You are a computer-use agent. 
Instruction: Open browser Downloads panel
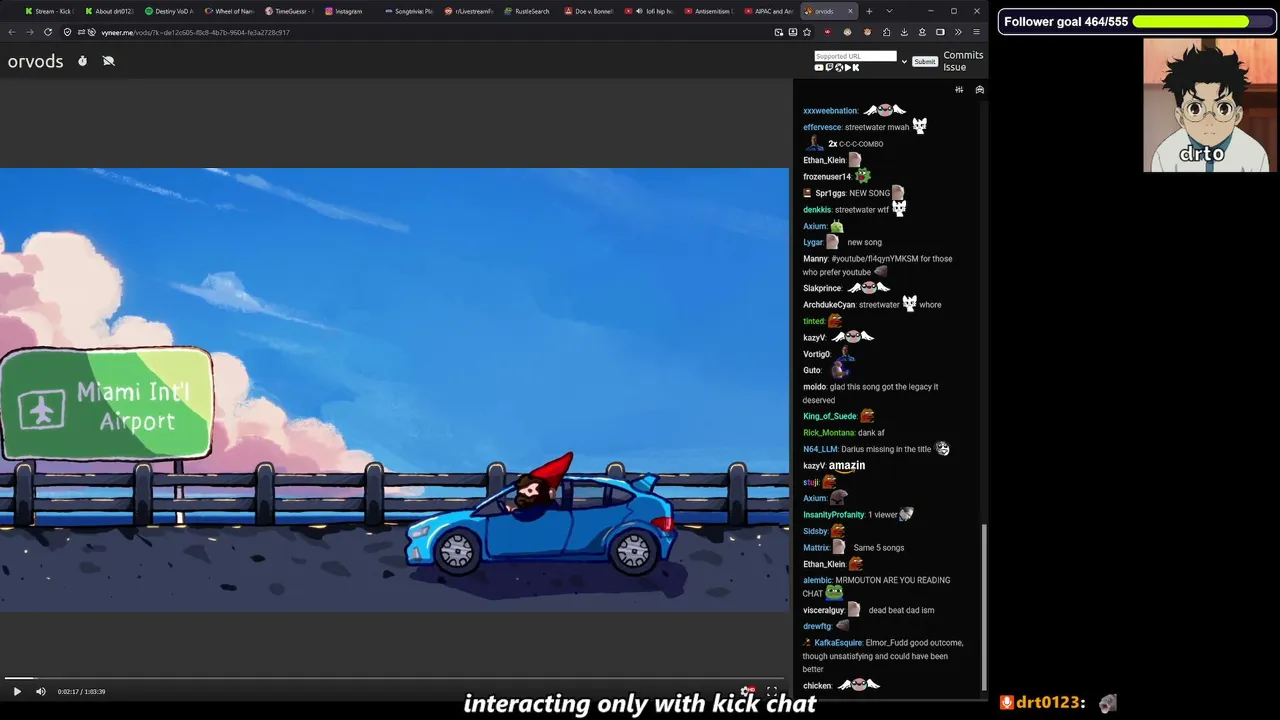pyautogui.click(x=904, y=32)
